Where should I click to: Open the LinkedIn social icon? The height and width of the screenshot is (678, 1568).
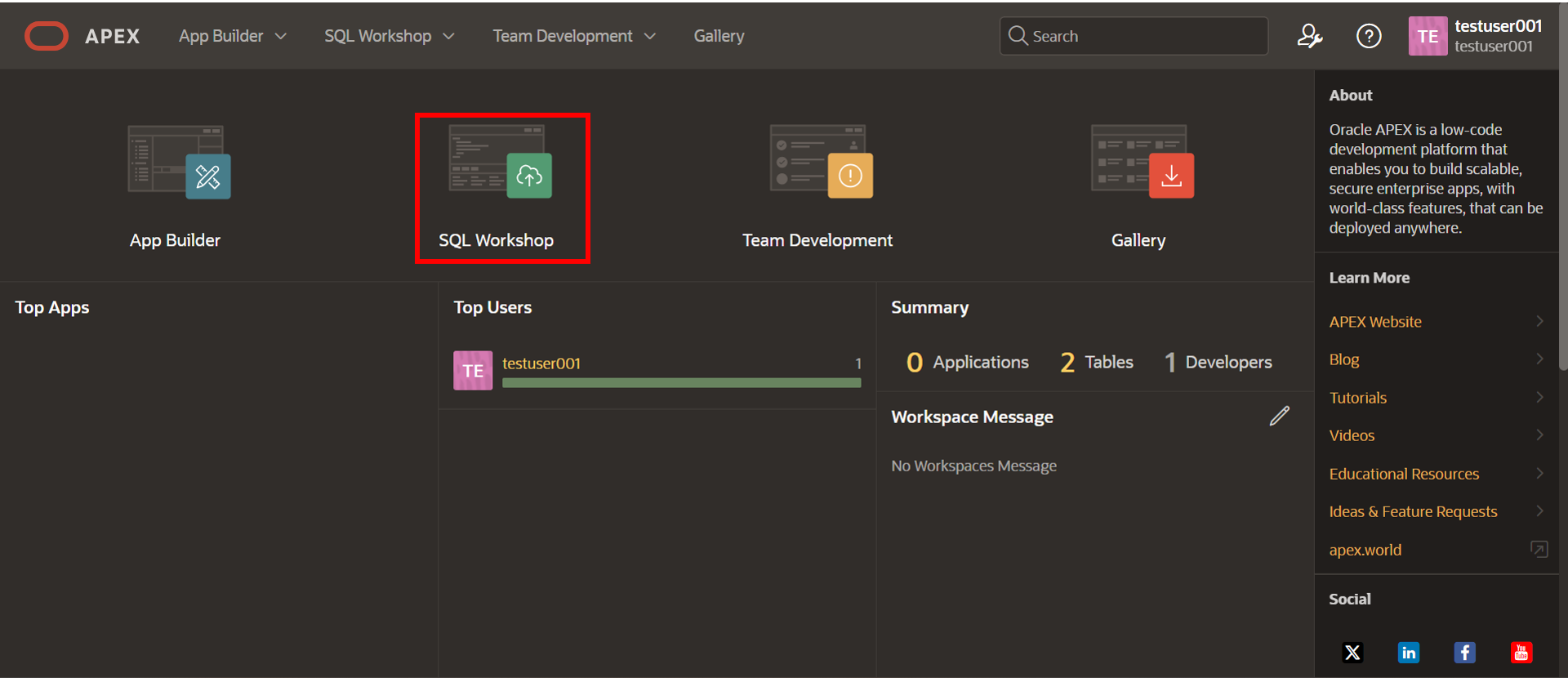tap(1409, 652)
